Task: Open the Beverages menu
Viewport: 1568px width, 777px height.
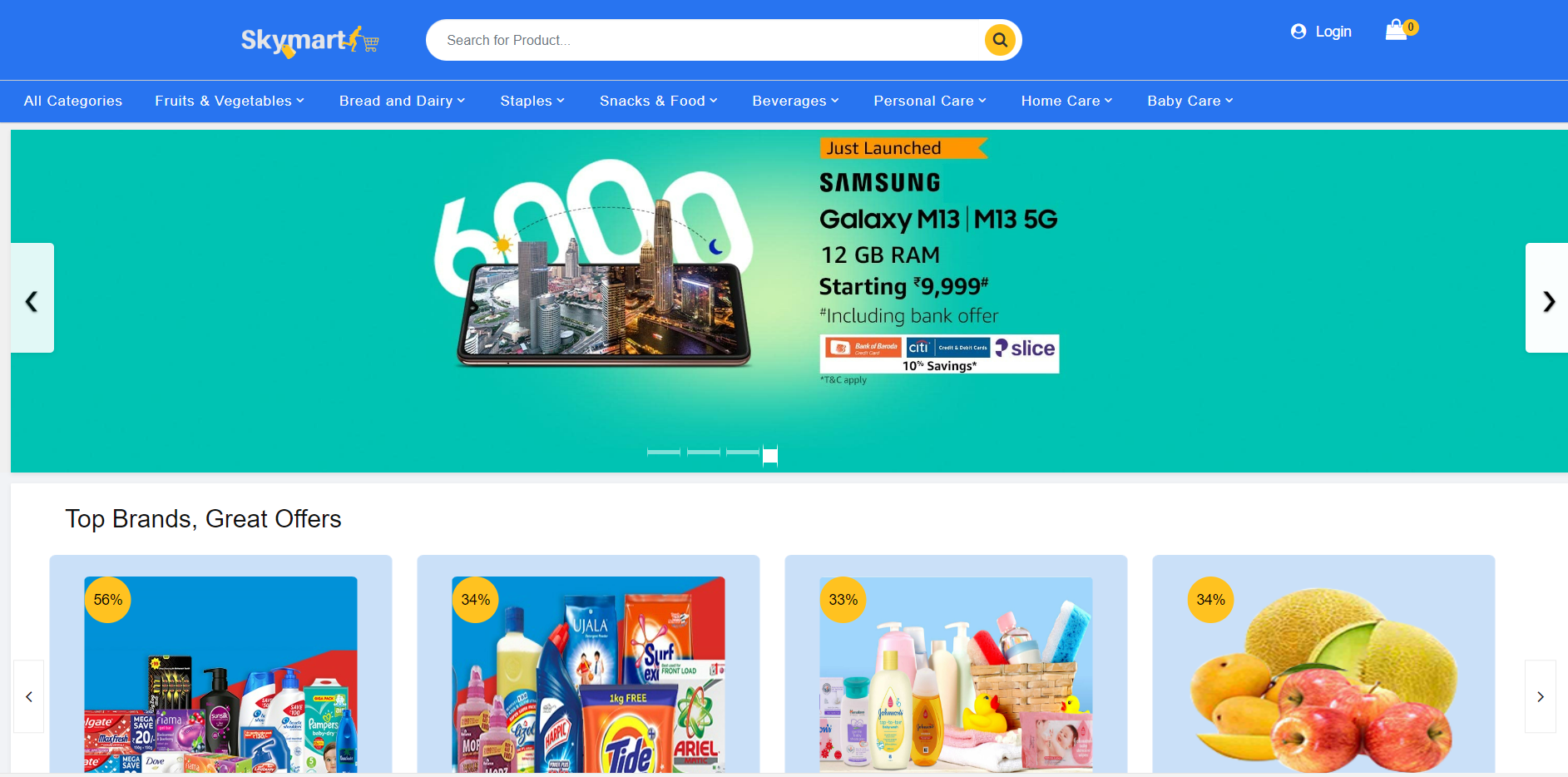Action: [796, 101]
